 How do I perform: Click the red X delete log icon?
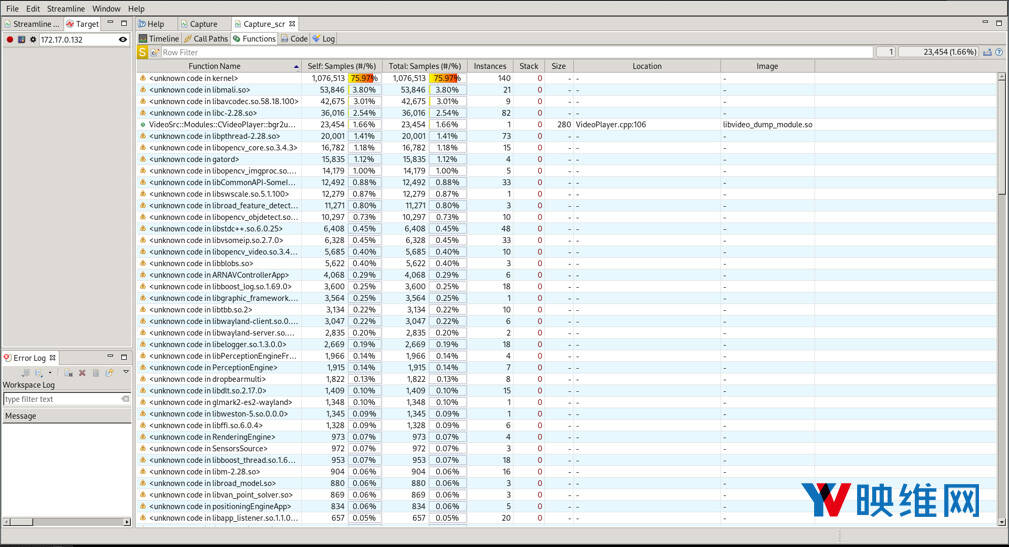click(82, 372)
